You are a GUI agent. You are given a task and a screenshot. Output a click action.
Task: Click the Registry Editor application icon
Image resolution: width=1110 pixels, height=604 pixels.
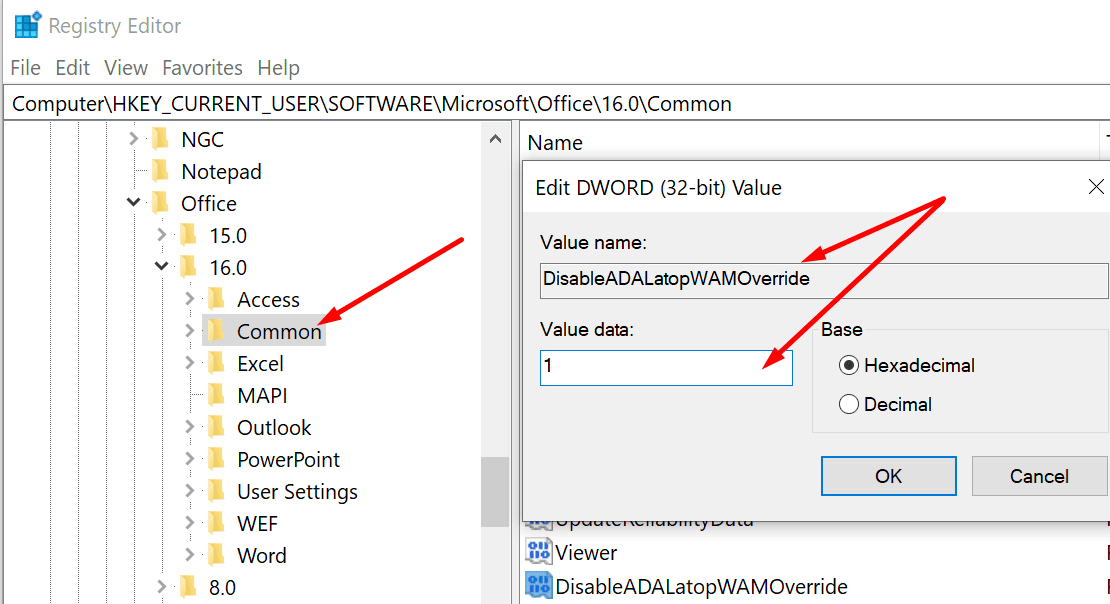click(24, 24)
